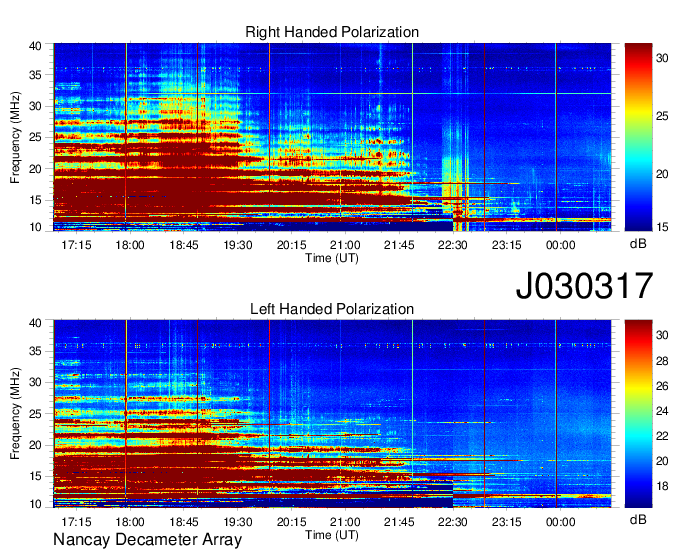Click the Right Handed Polarization title

(x=332, y=32)
